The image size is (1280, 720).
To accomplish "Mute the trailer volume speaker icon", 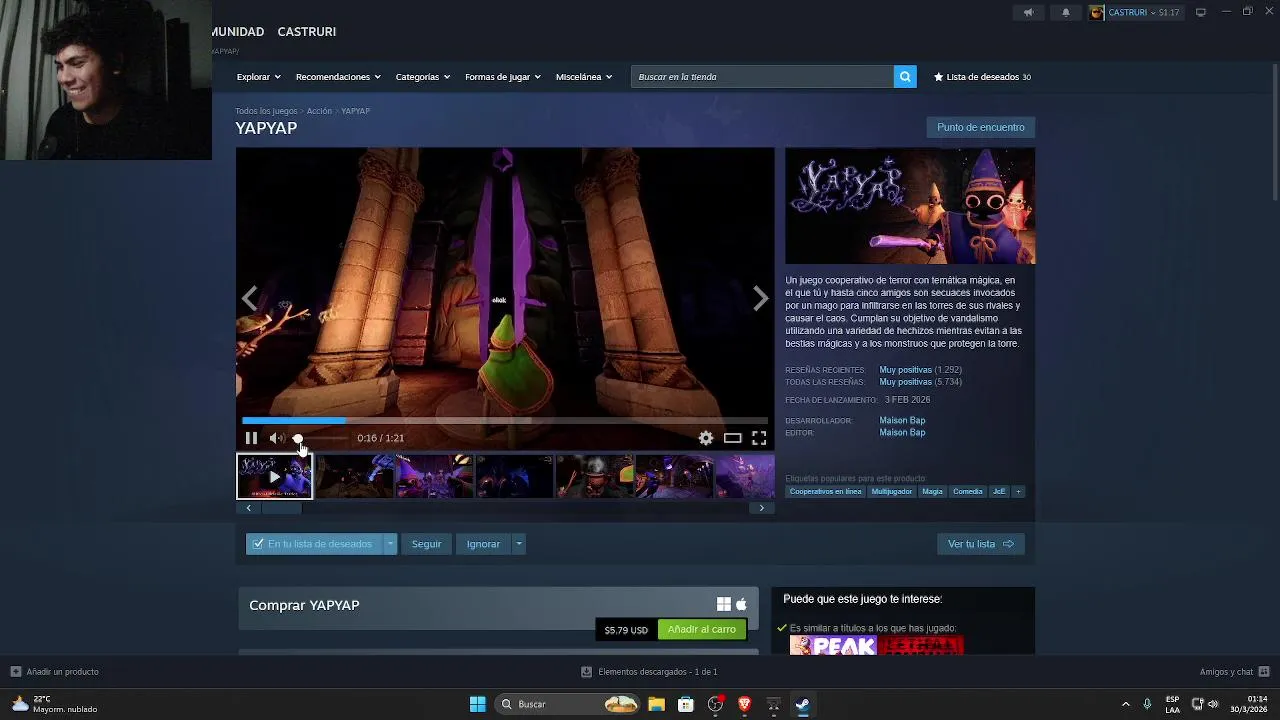I will click(276, 438).
